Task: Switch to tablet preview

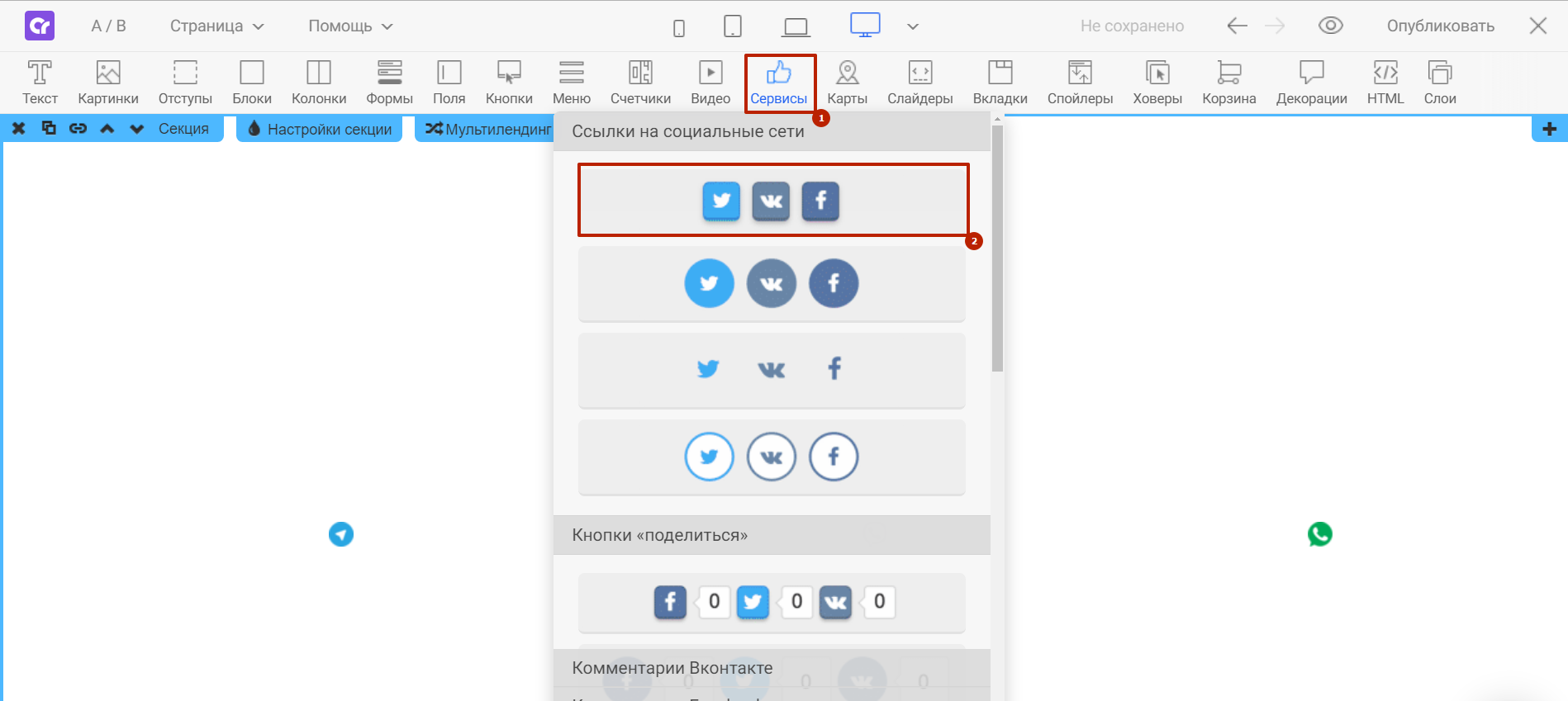Action: 732,26
